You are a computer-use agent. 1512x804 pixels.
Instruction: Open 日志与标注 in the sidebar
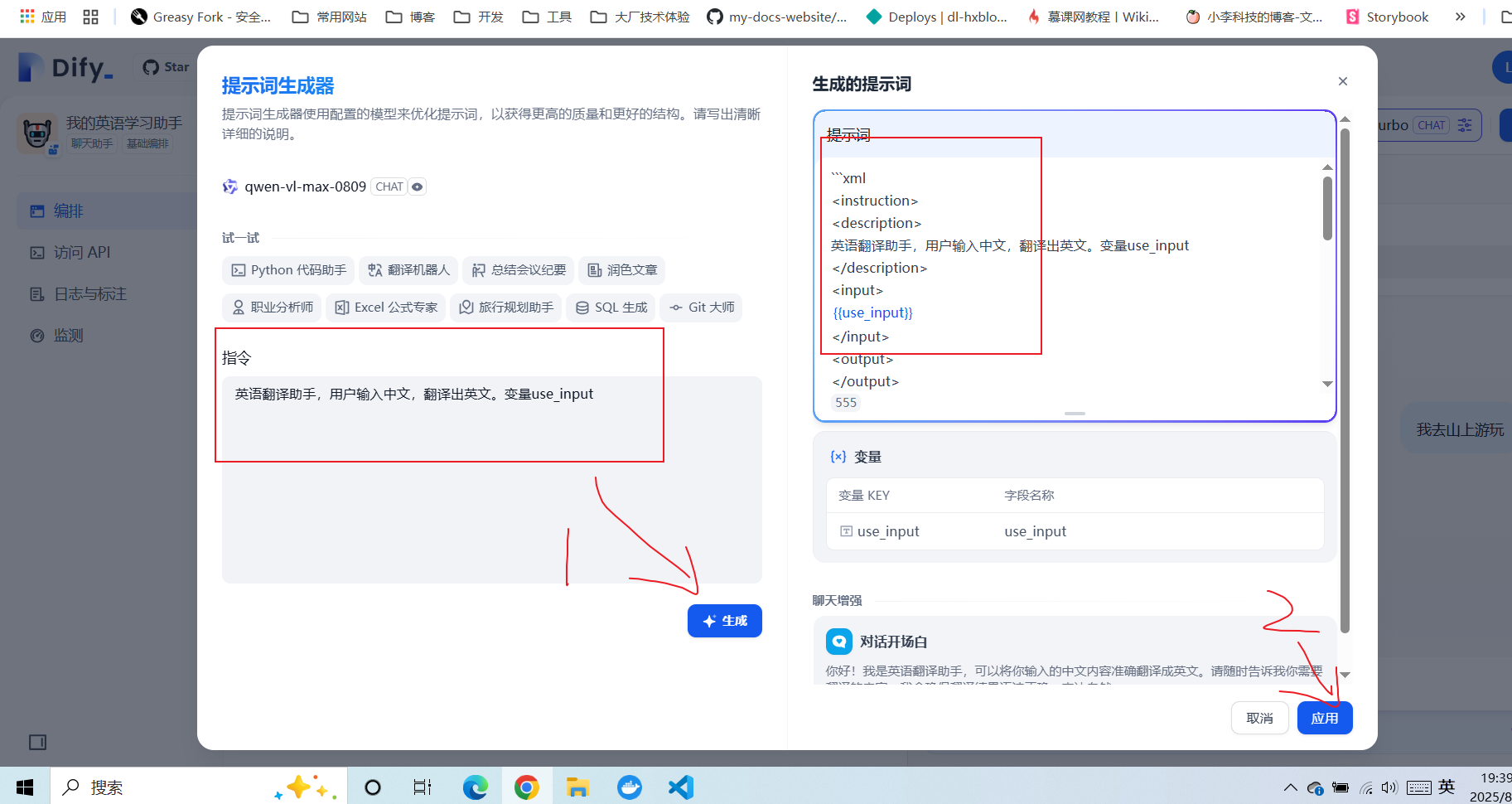click(89, 294)
